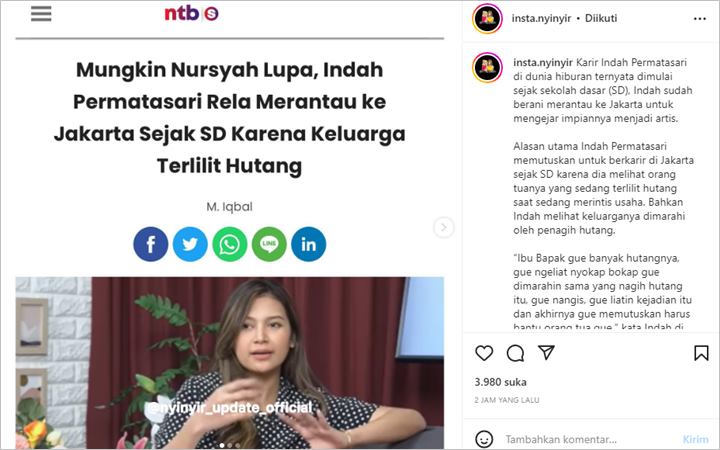Share article via Facebook icon

[x=151, y=244]
